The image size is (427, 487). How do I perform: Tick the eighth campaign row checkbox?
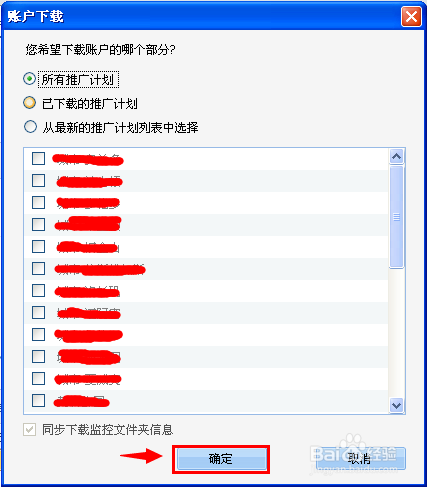click(x=38, y=312)
